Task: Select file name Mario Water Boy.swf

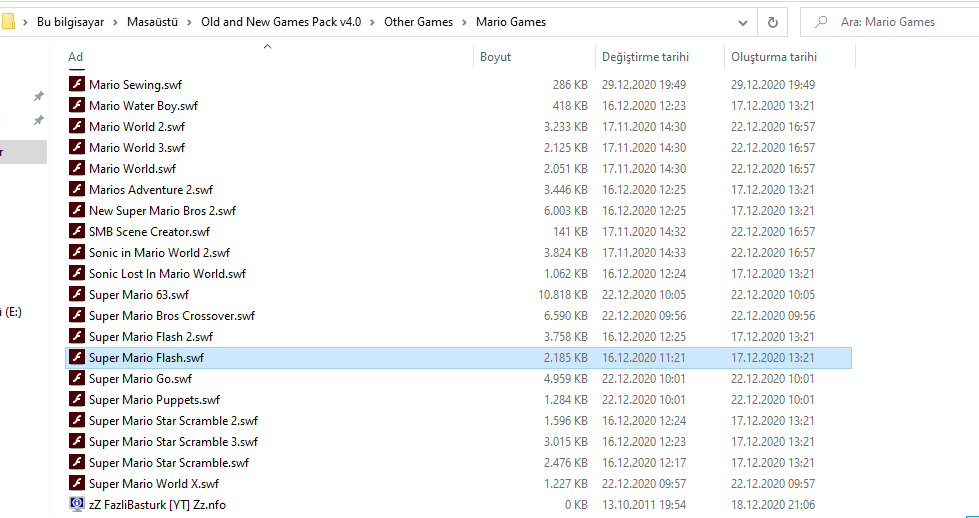Action: pos(143,105)
